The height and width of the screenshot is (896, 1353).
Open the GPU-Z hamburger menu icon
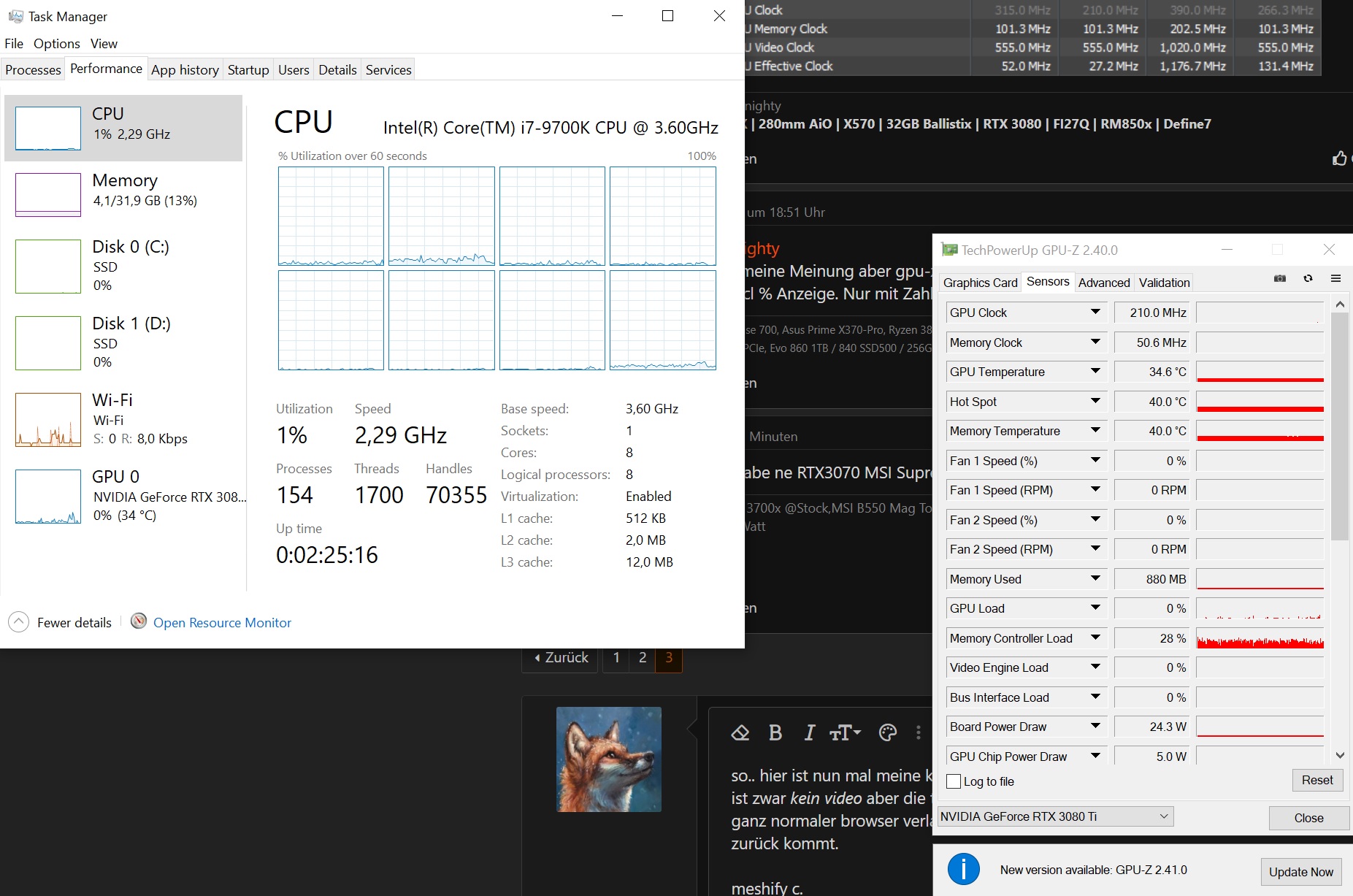1335,278
